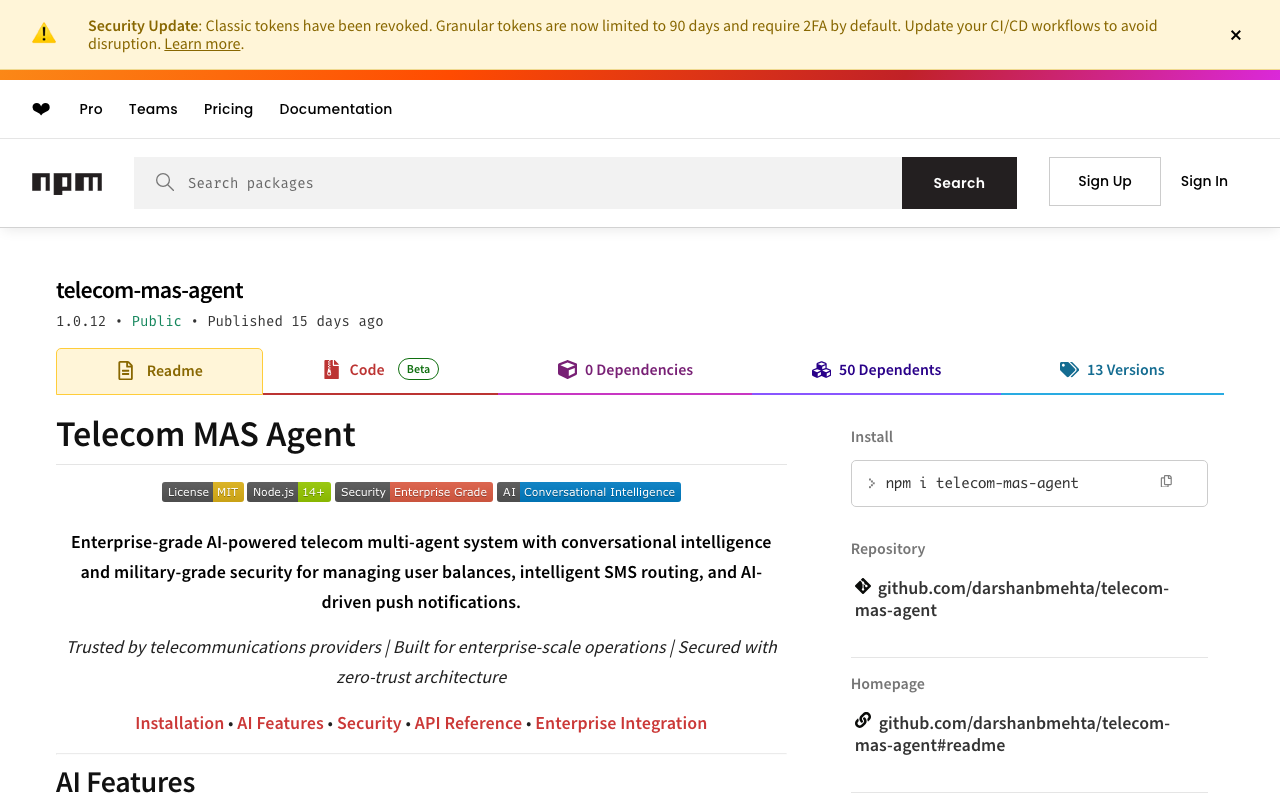The width and height of the screenshot is (1280, 800).
Task: Open the 0 Dependencies tab
Action: tap(625, 370)
